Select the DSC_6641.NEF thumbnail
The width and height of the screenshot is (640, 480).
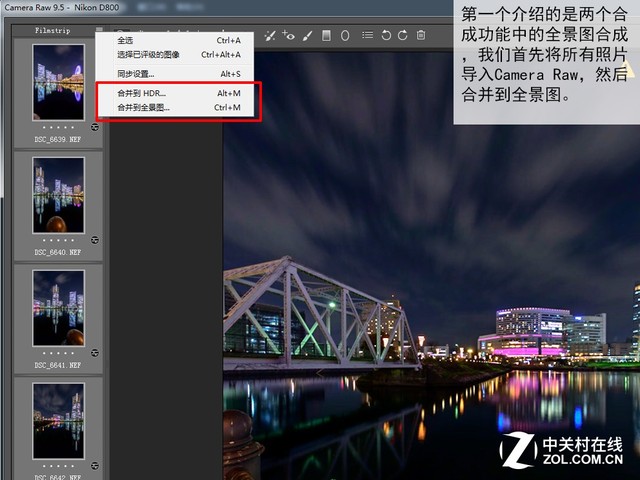(x=58, y=308)
